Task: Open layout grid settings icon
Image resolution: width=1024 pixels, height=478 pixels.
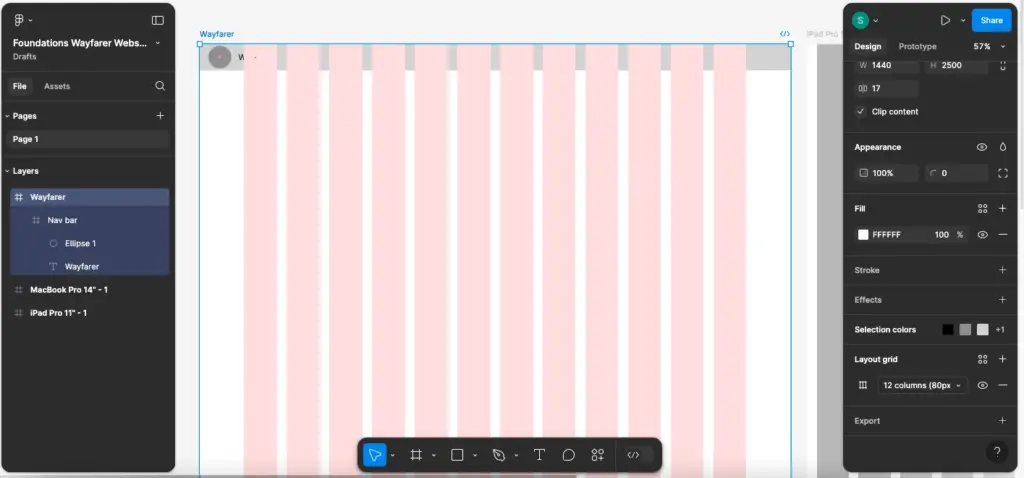Action: coord(863,385)
